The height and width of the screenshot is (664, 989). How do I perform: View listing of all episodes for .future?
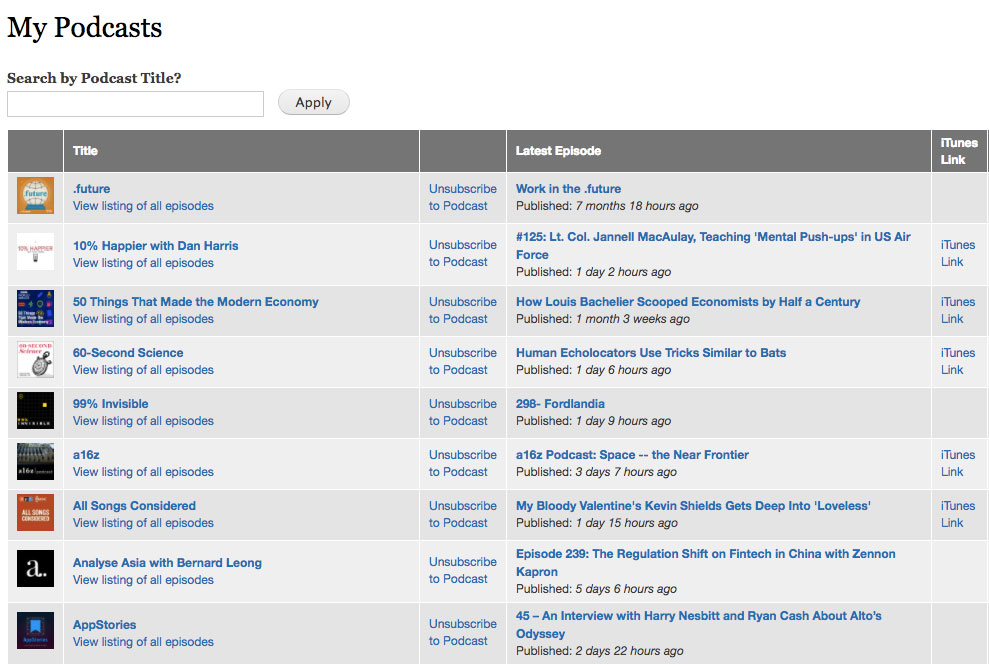[143, 206]
